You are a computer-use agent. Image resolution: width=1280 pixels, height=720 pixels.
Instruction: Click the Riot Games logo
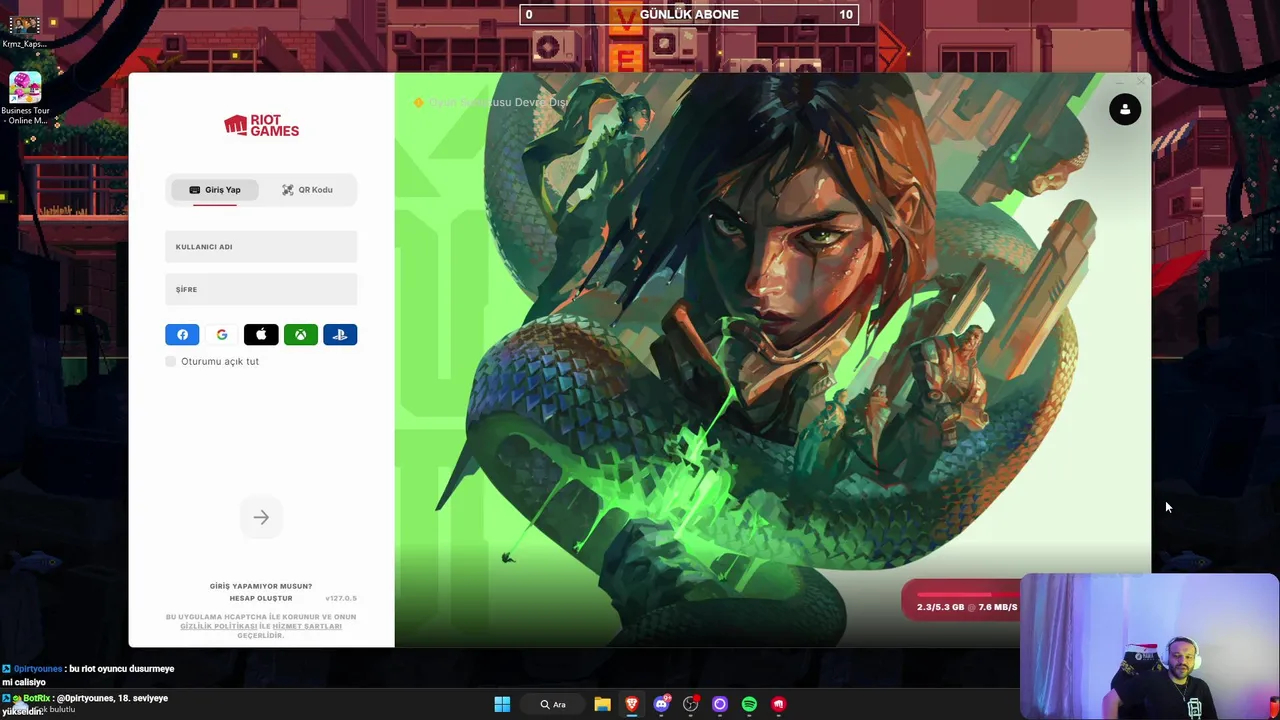[261, 125]
